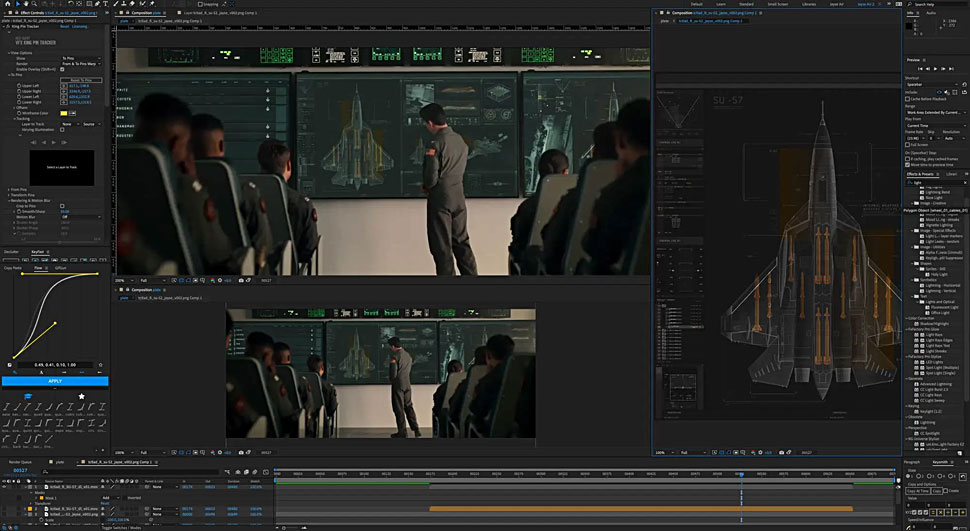Toggle the Enable Overlay checkbox
This screenshot has width=970, height=531.
[x=62, y=69]
